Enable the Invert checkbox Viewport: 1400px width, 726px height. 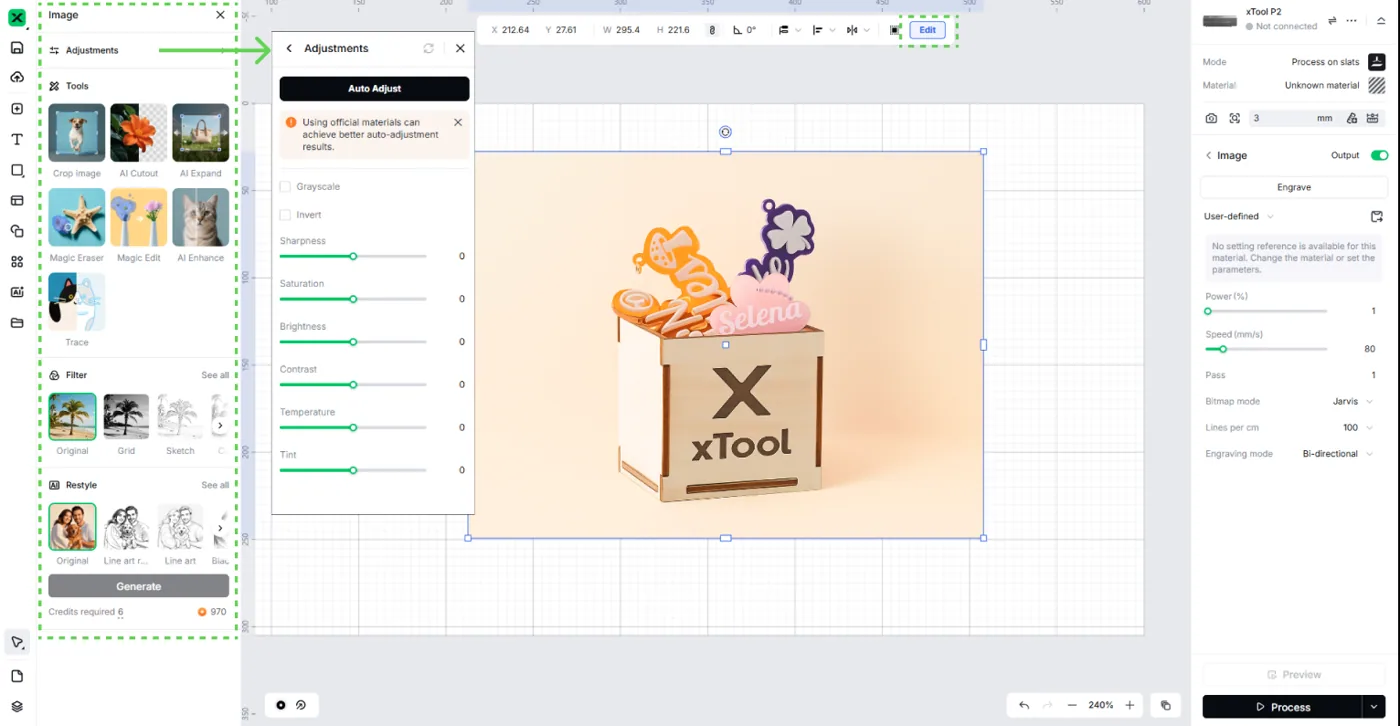(285, 215)
